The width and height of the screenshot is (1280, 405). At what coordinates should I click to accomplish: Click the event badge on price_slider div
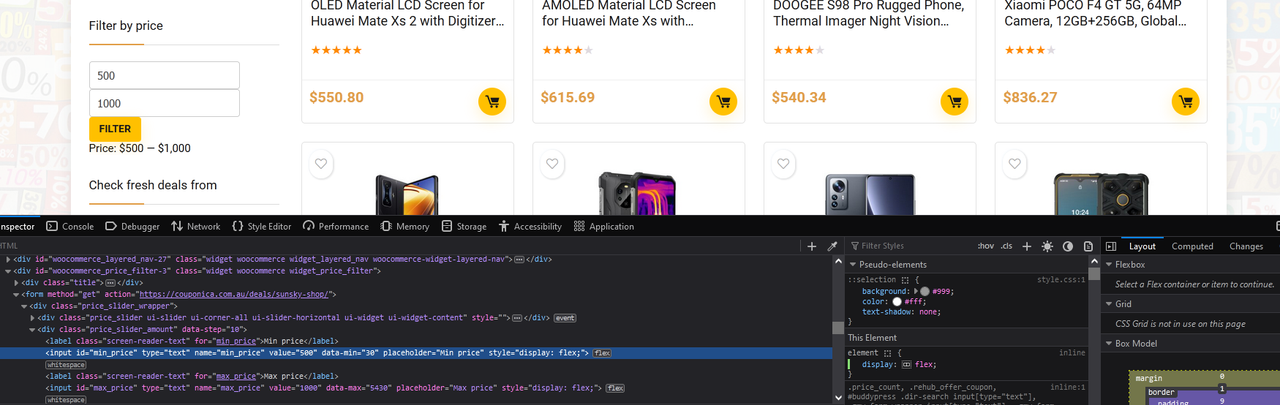pos(565,318)
